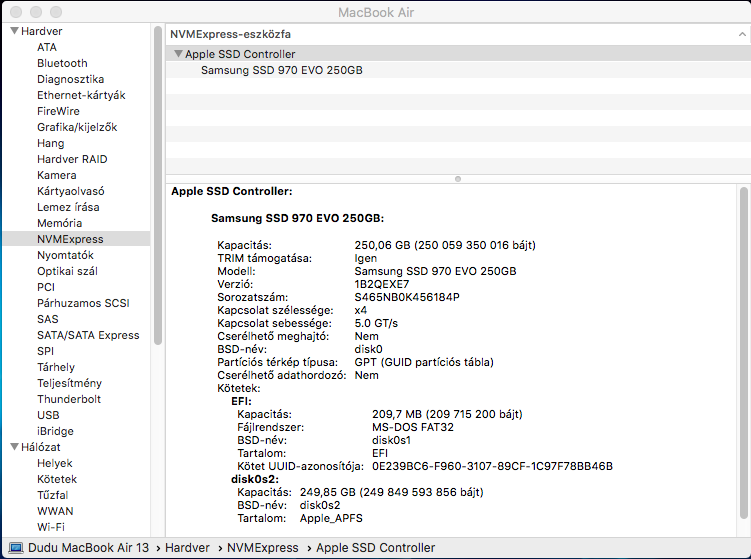Select the Hardver category header
The width and height of the screenshot is (751, 559).
tap(42, 31)
